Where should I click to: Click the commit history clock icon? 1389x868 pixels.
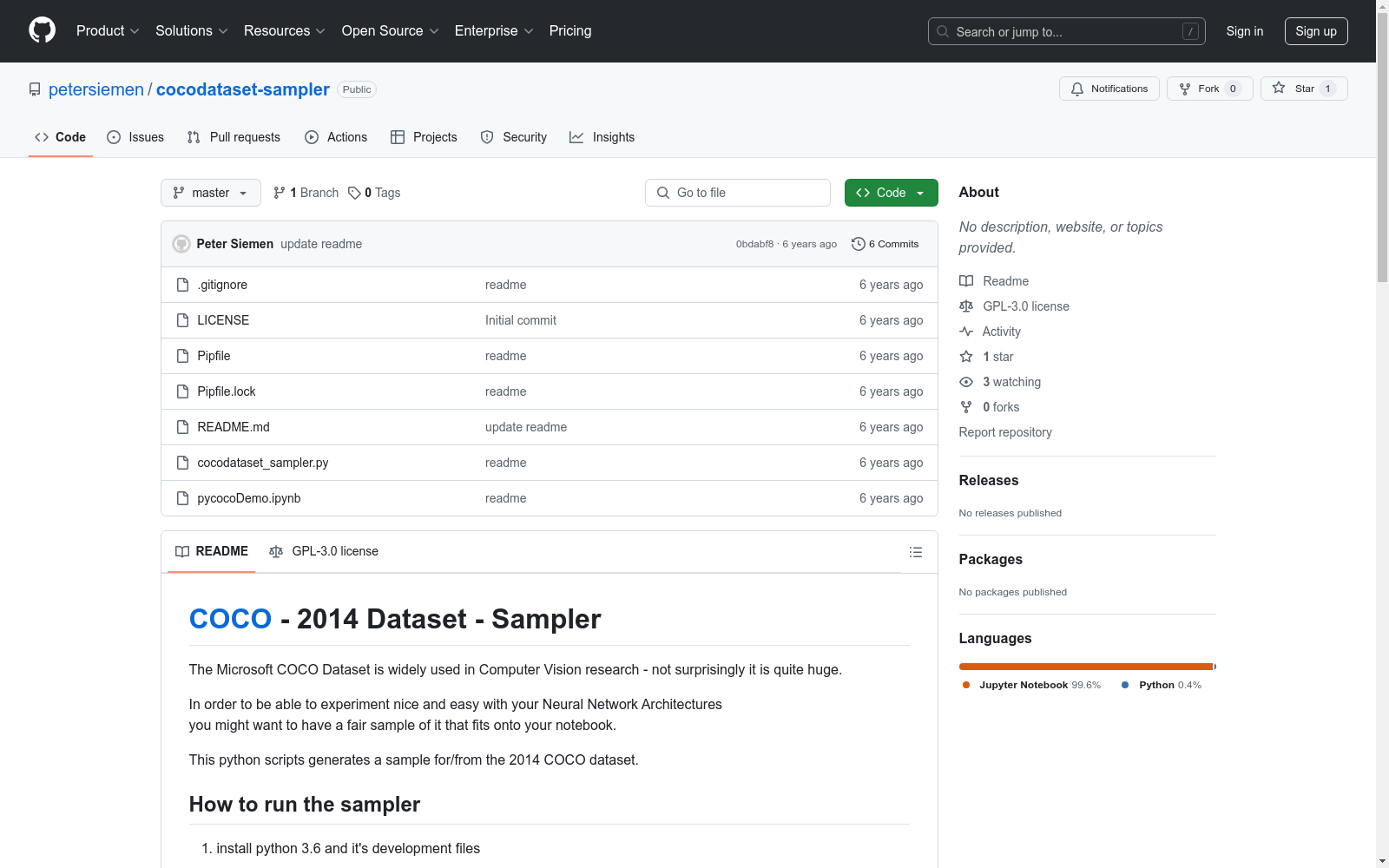tap(859, 244)
